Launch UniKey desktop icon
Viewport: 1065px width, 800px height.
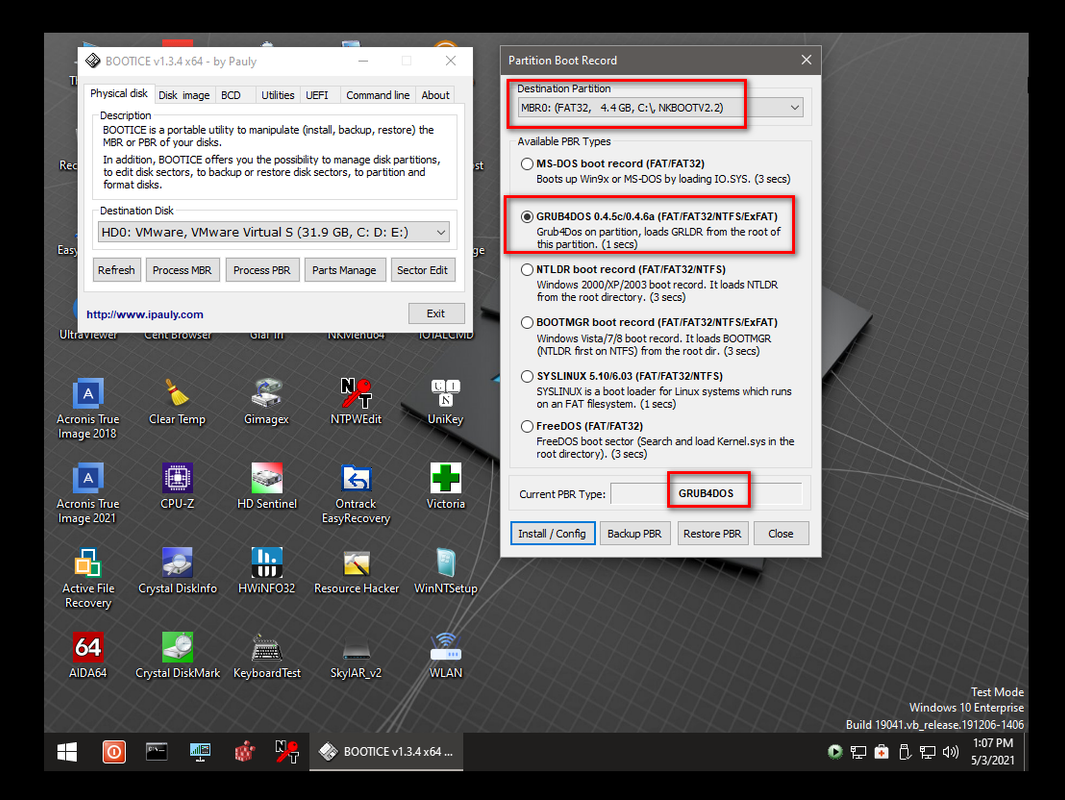click(446, 401)
